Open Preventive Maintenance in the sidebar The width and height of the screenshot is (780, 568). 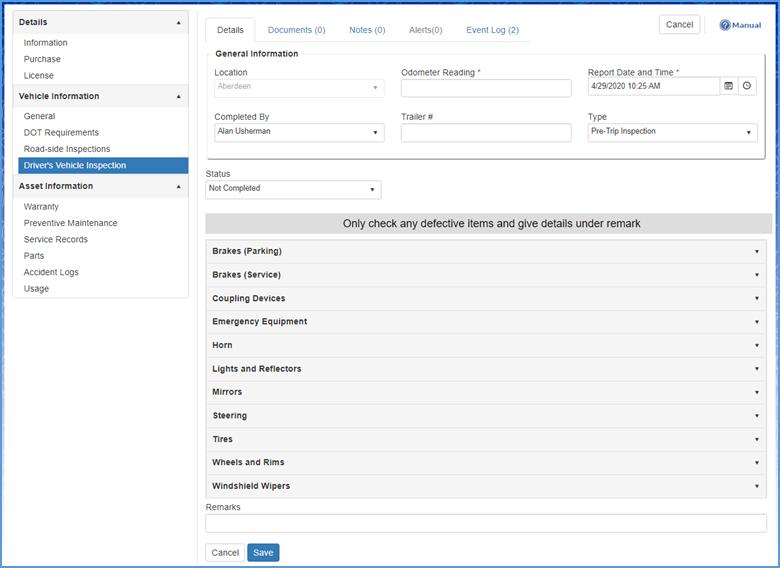tap(70, 223)
